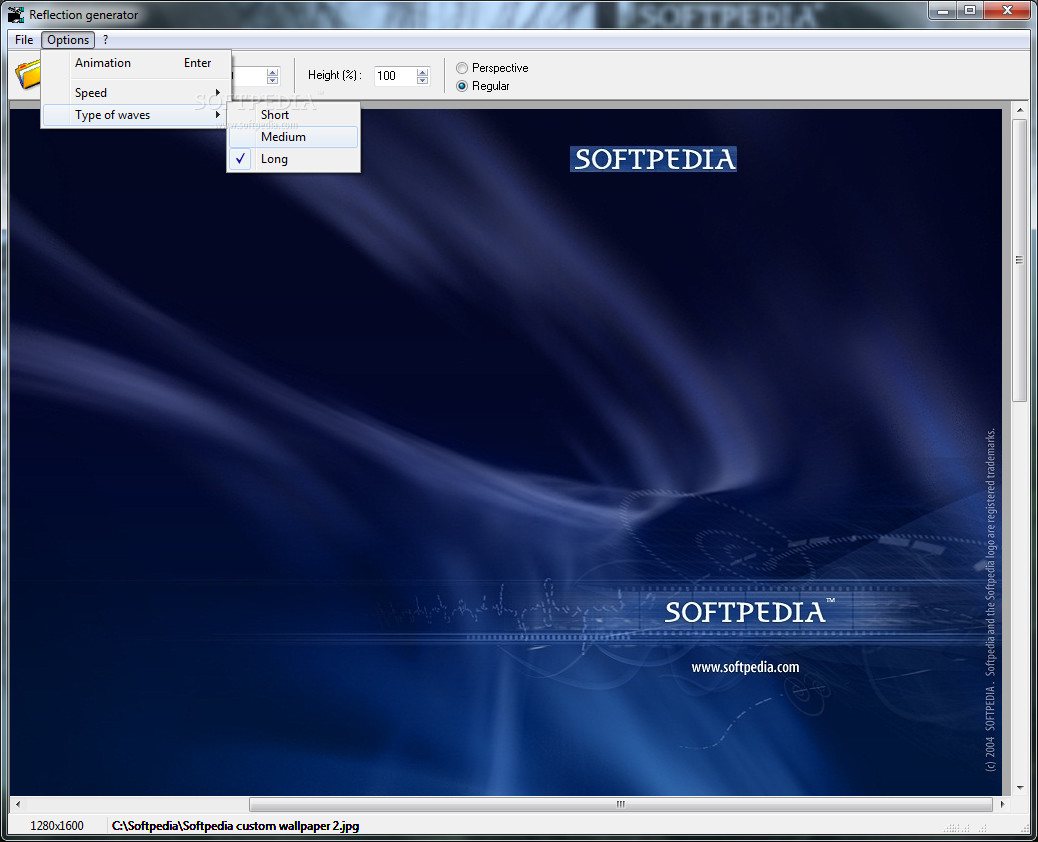Click up arrow of partially hidden spinner

(x=272, y=71)
